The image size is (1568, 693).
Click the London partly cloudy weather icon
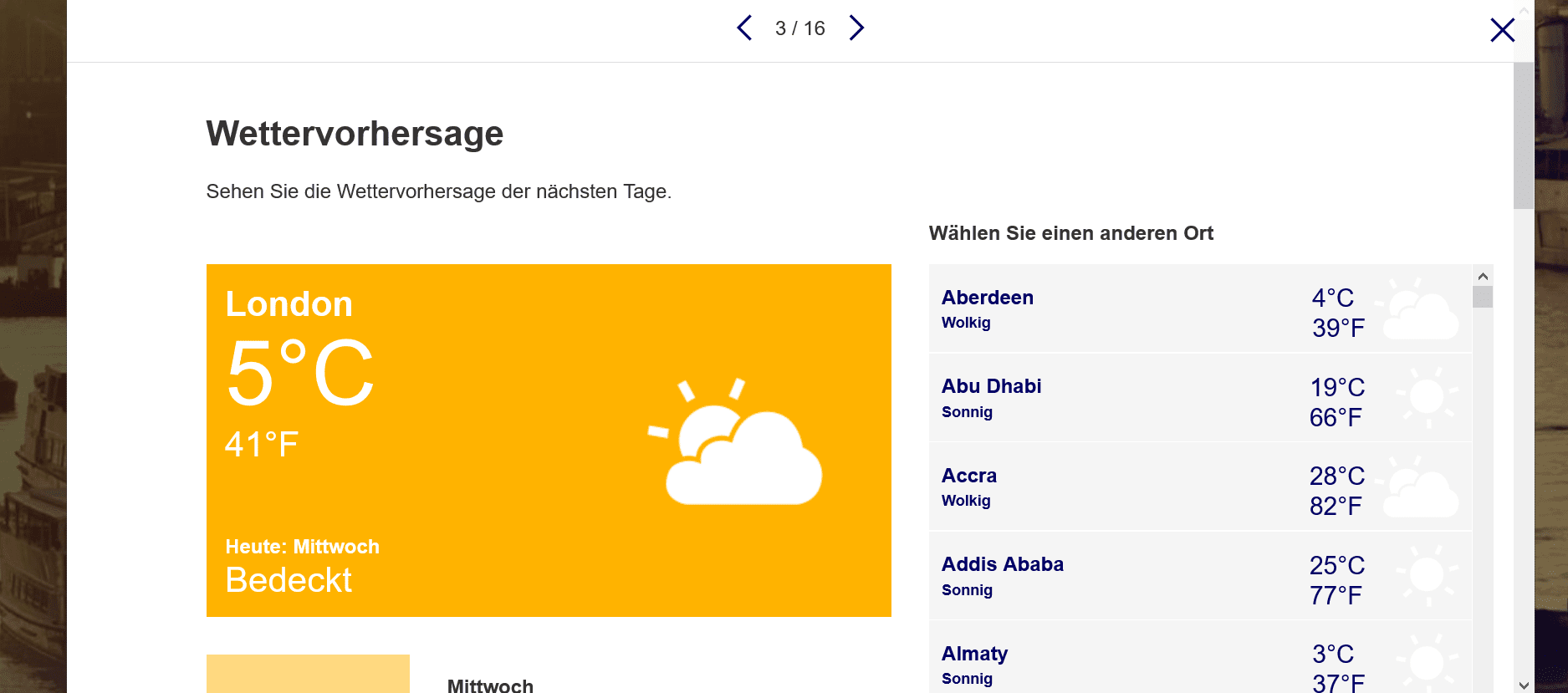pos(737,442)
